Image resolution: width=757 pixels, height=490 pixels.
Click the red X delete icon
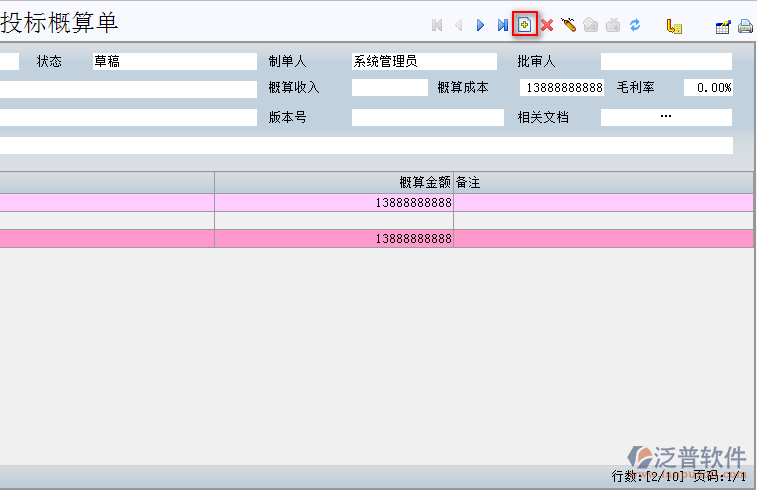point(547,25)
